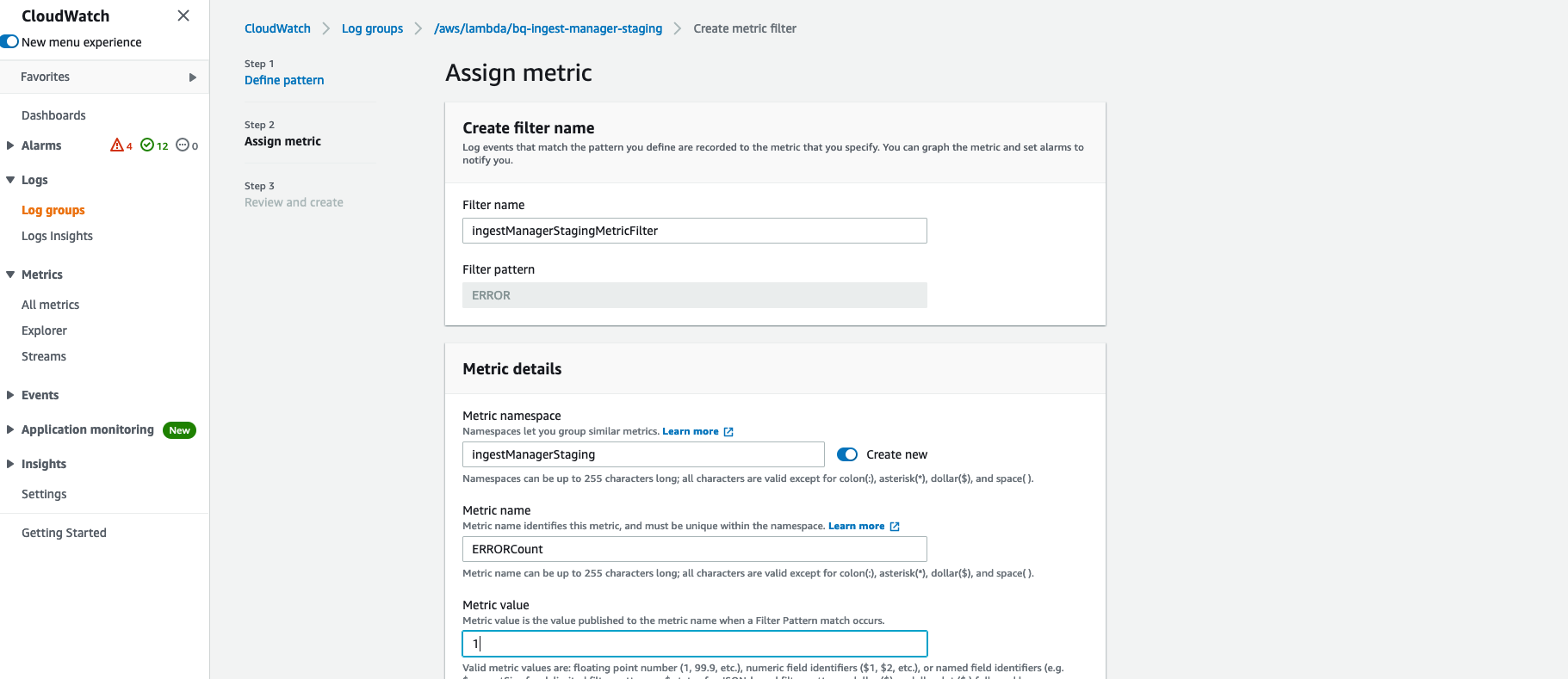Expand the Events section

click(10, 395)
